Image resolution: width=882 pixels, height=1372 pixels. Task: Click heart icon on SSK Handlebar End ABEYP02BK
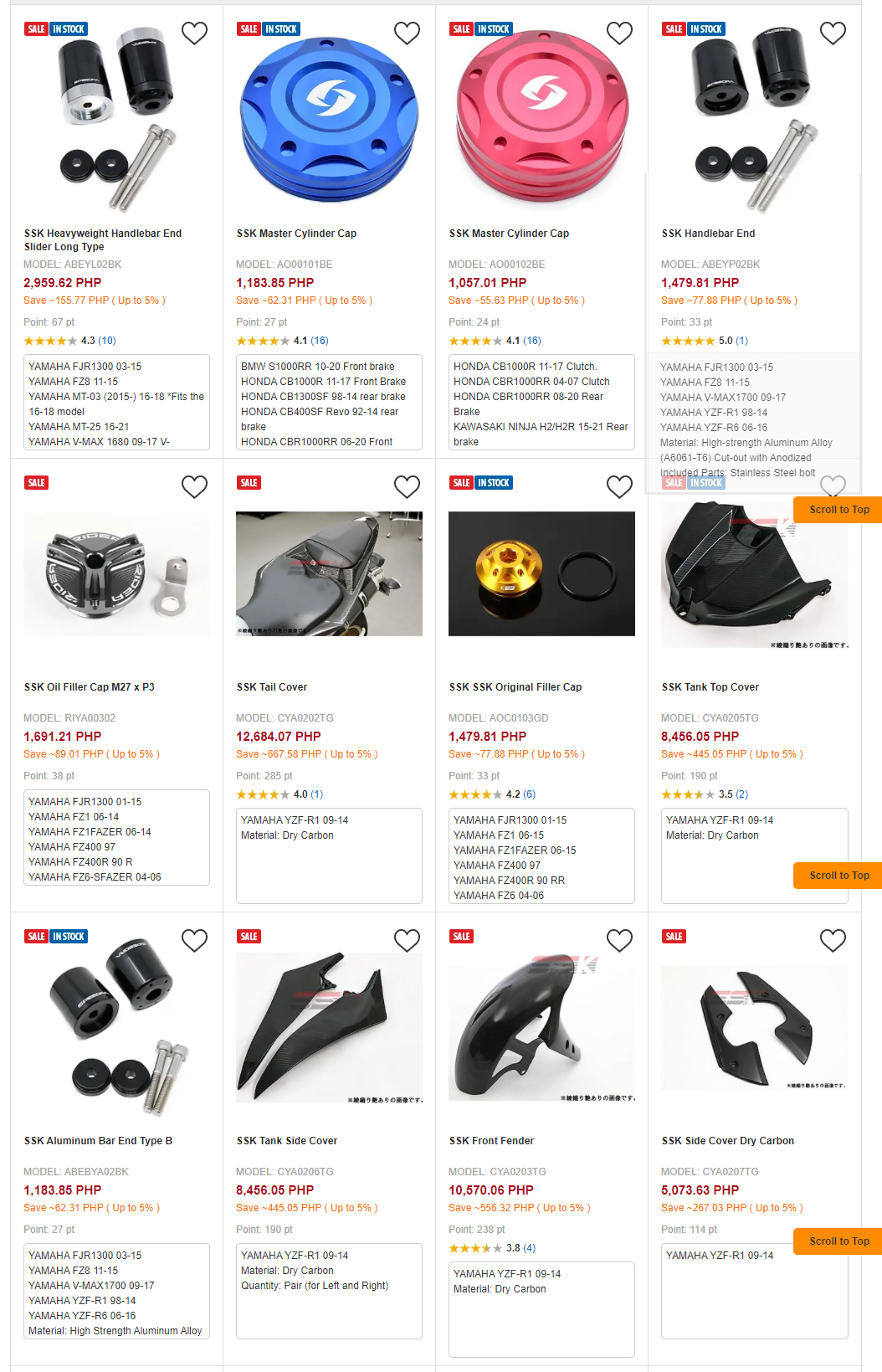[833, 33]
